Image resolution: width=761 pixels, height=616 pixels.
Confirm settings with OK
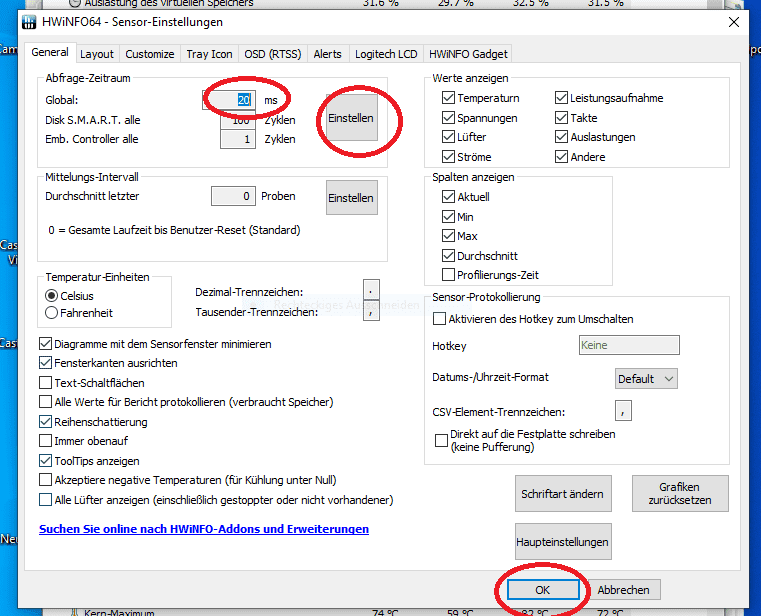tap(543, 590)
